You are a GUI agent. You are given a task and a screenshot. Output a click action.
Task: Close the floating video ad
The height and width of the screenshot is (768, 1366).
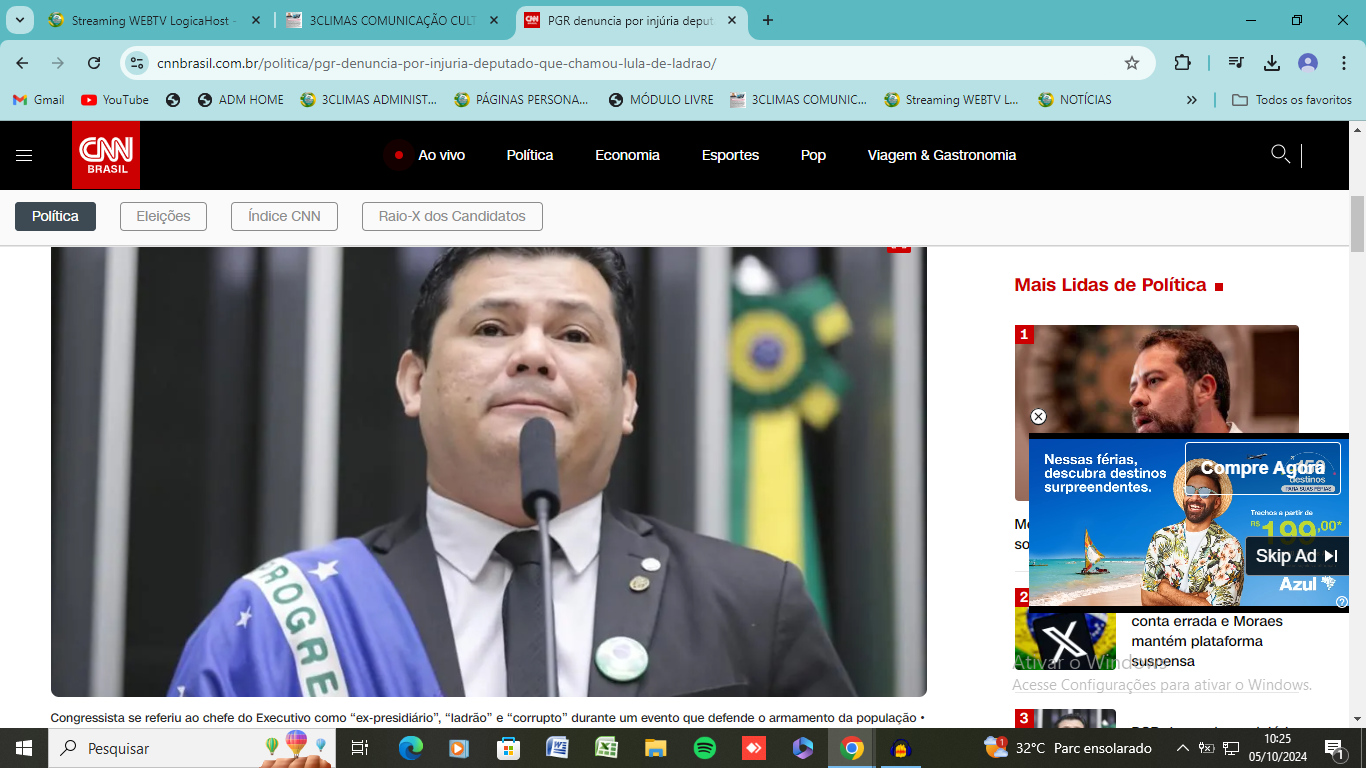click(1038, 417)
